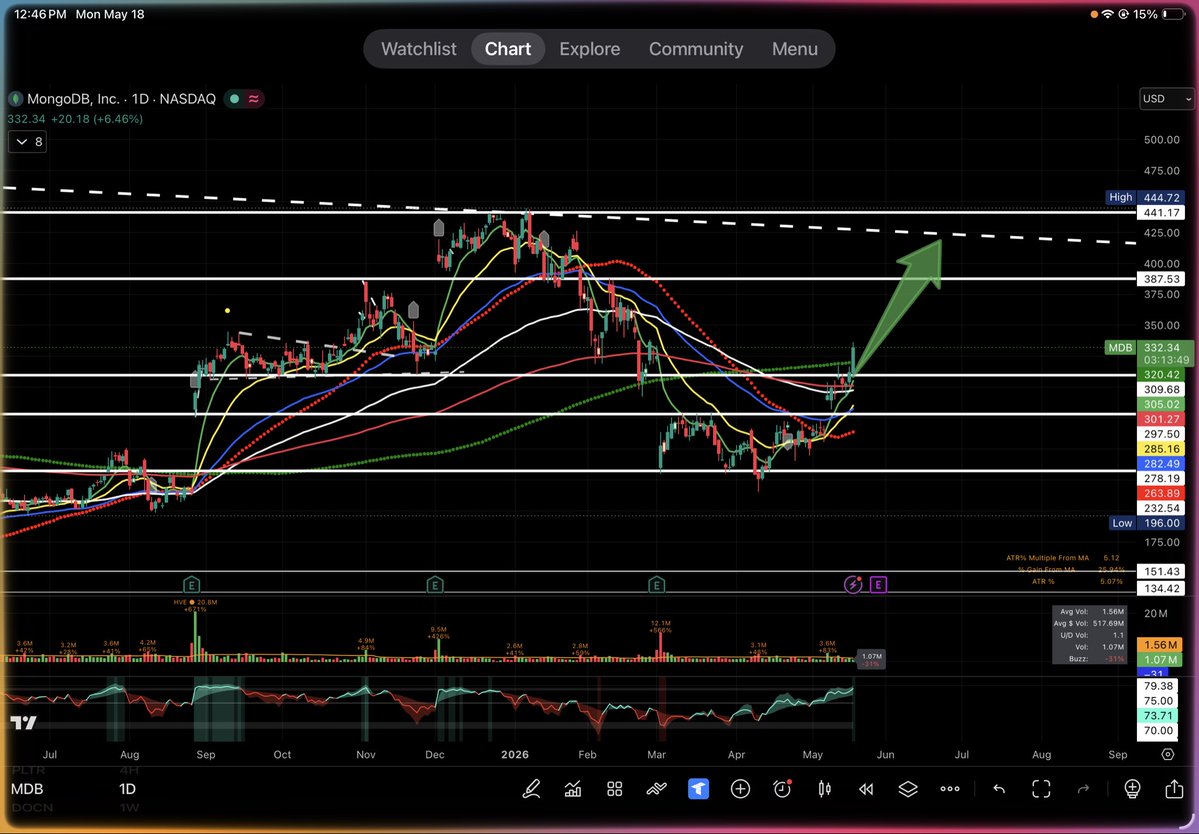Viewport: 1199px width, 834px height.
Task: Undo last action with curved arrow
Action: click(x=999, y=789)
